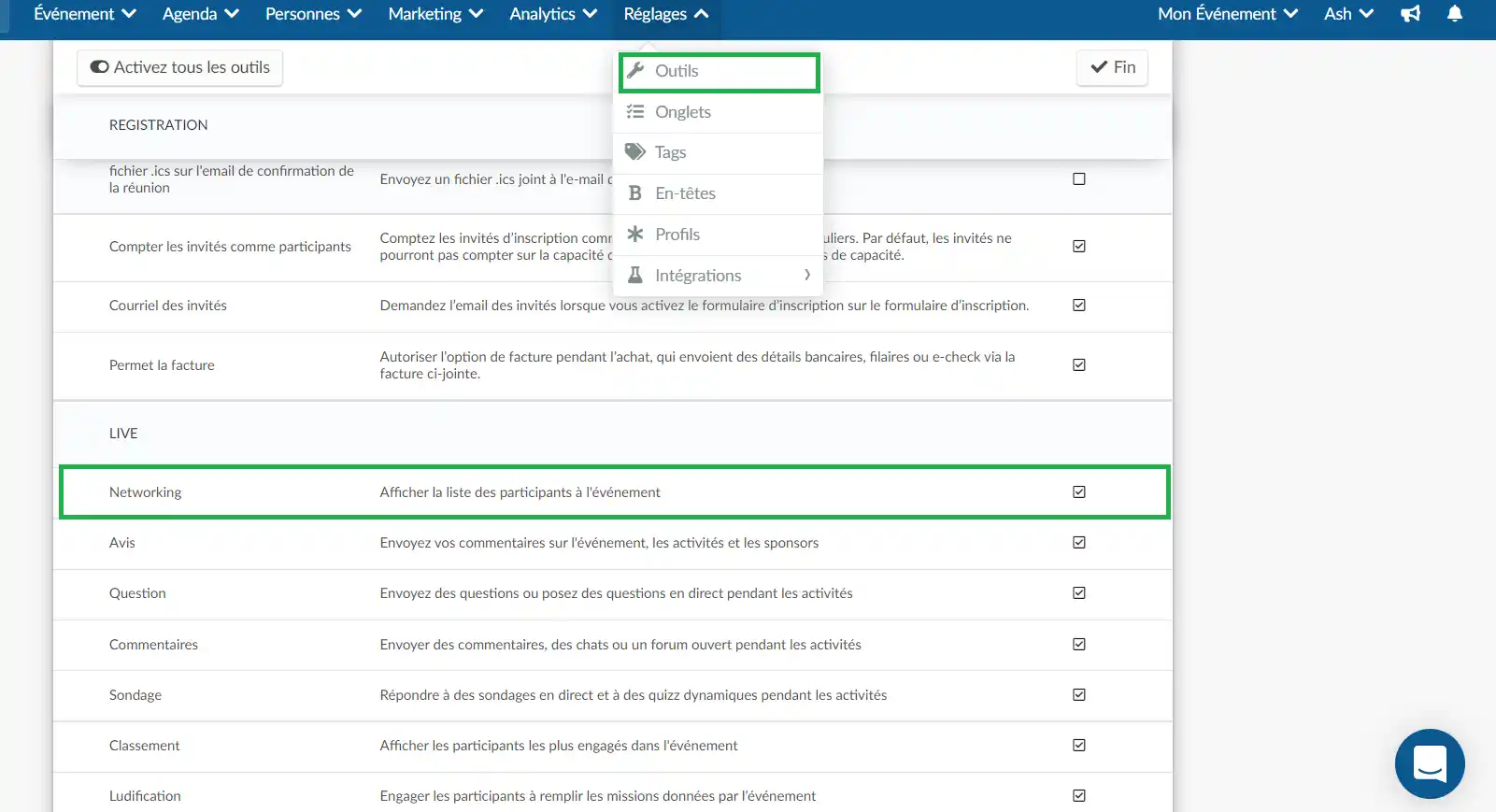Screen dimensions: 1496x812
Task: Collapse the Réglages dropdown menu
Action: click(x=666, y=14)
